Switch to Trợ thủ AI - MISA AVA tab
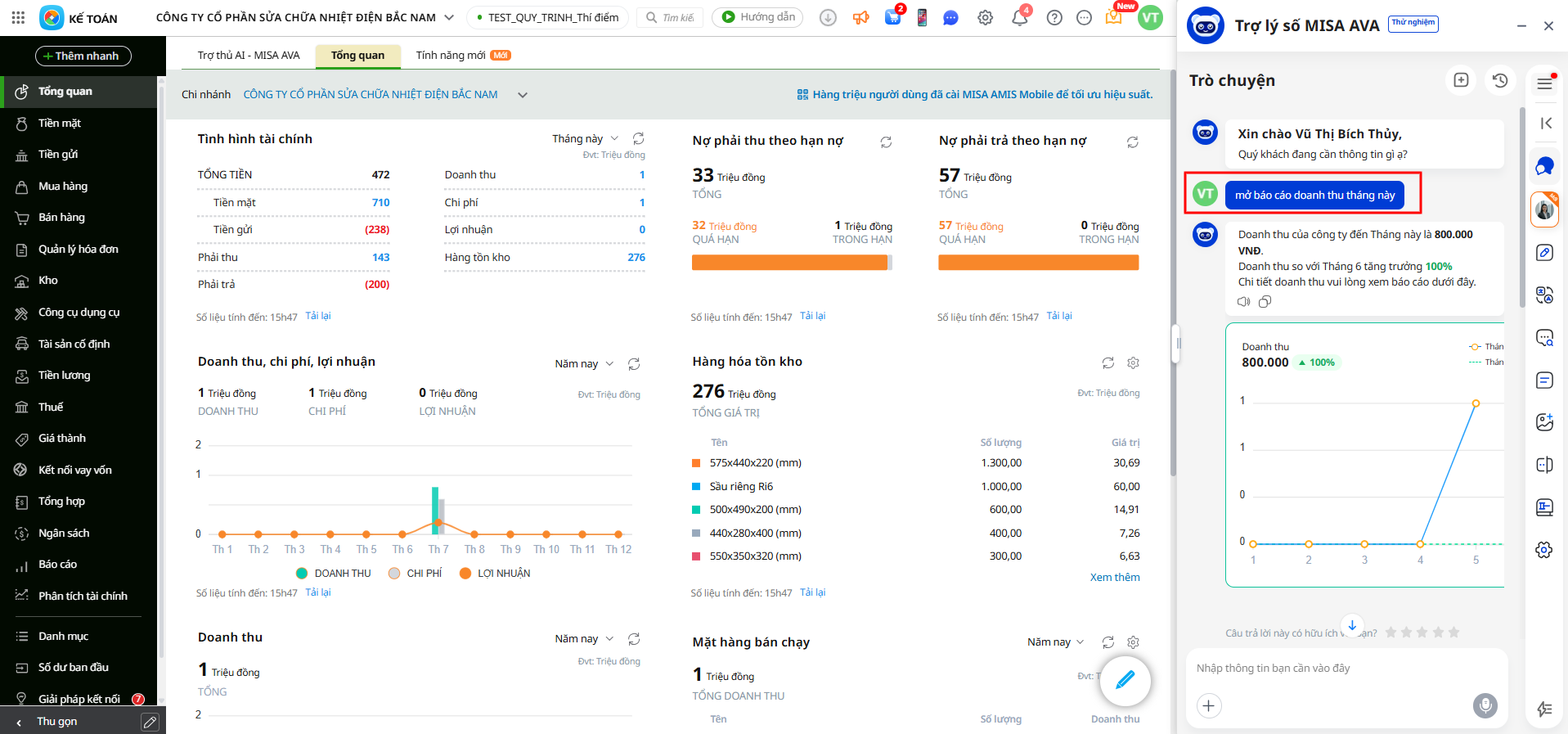This screenshot has width=1568, height=734. [249, 56]
